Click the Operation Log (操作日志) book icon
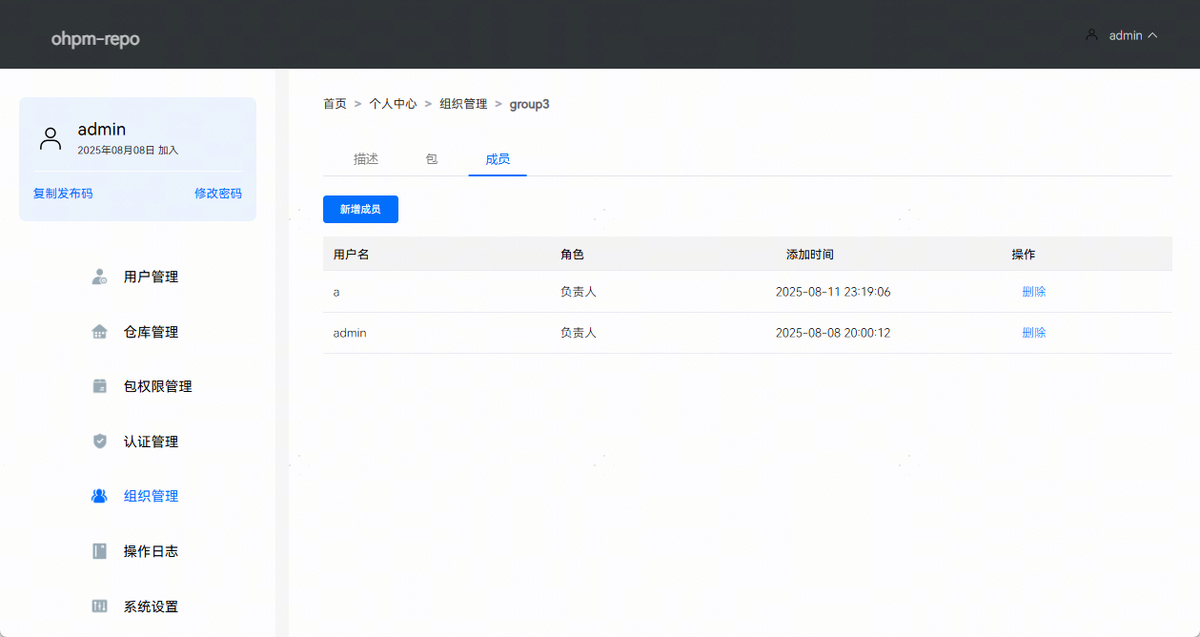Image resolution: width=1200 pixels, height=637 pixels. point(99,551)
